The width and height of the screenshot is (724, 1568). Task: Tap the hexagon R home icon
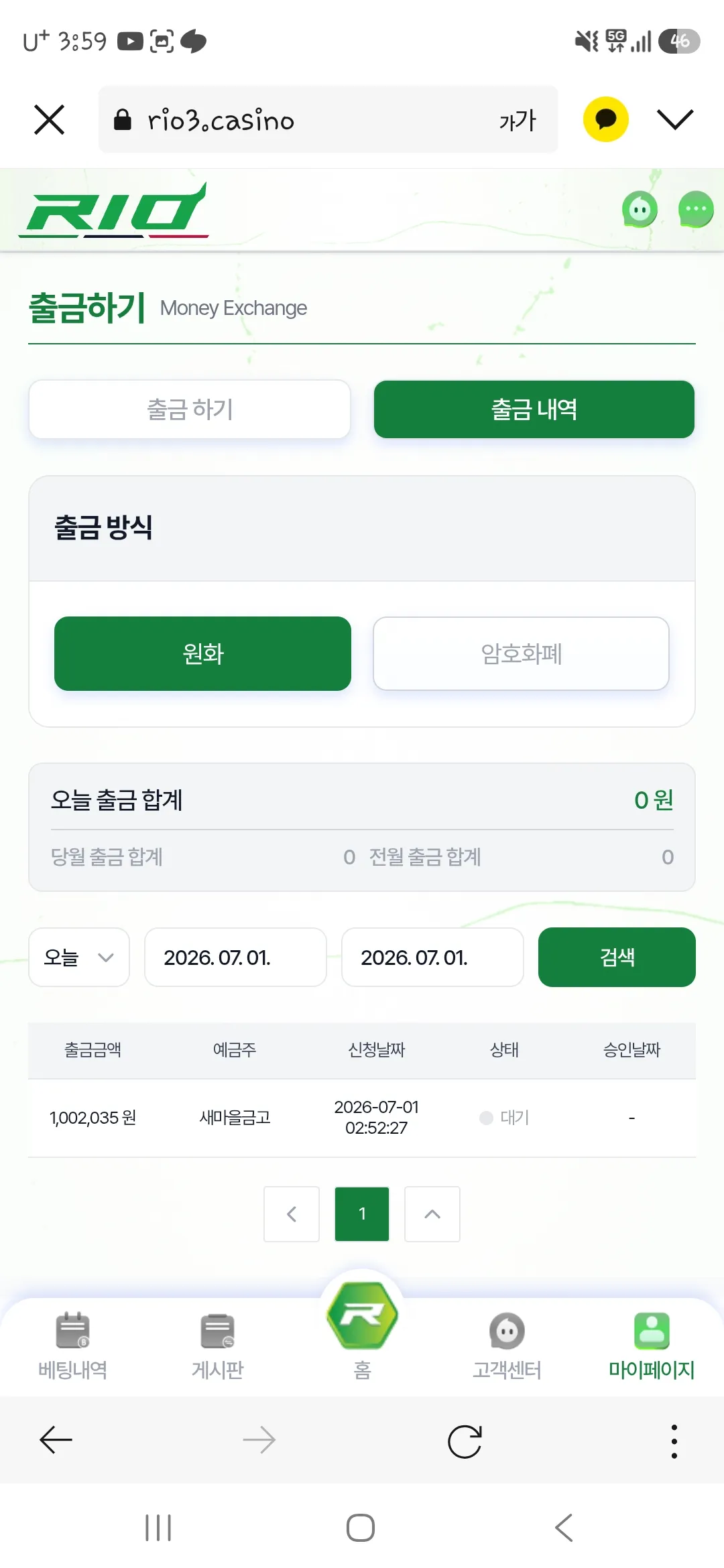pyautogui.click(x=362, y=1315)
